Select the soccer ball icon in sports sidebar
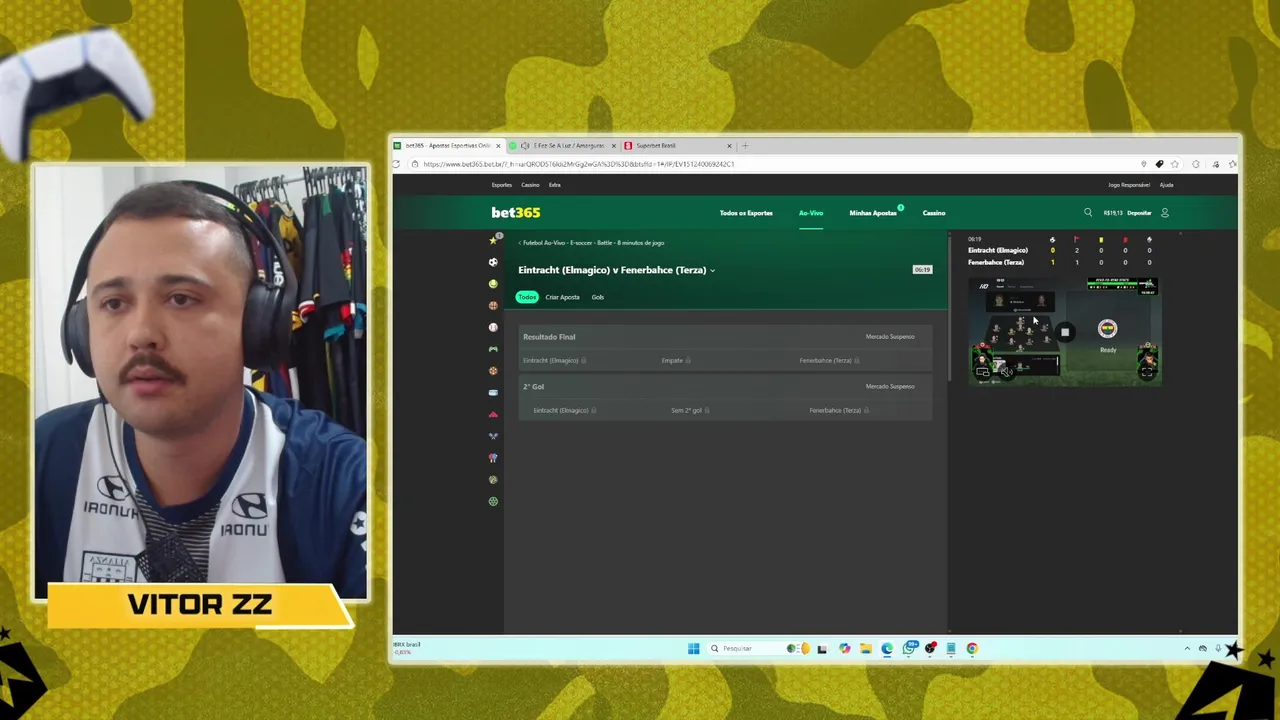This screenshot has height=720, width=1280. (x=493, y=262)
